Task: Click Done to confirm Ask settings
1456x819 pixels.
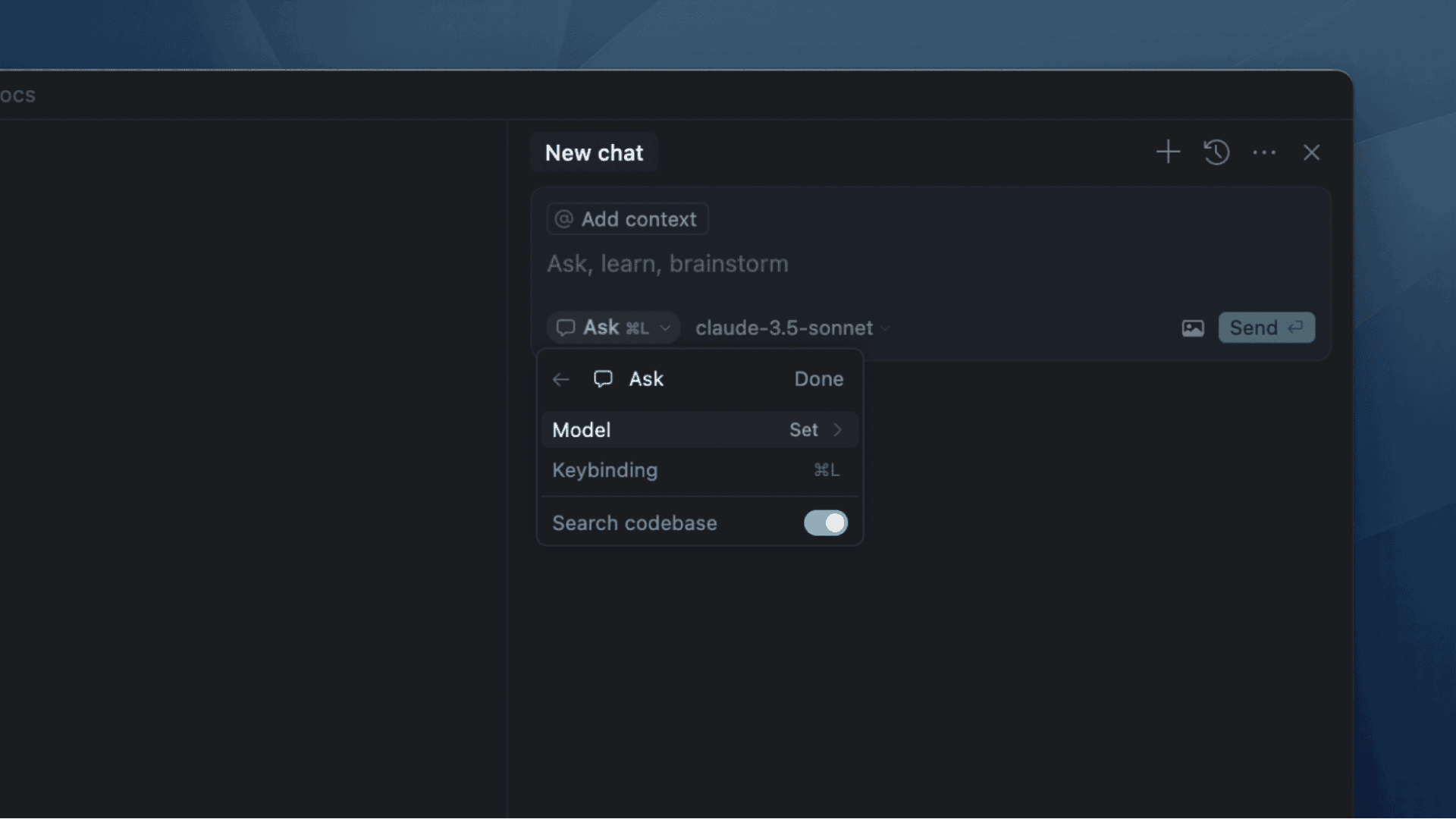Action: (818, 379)
